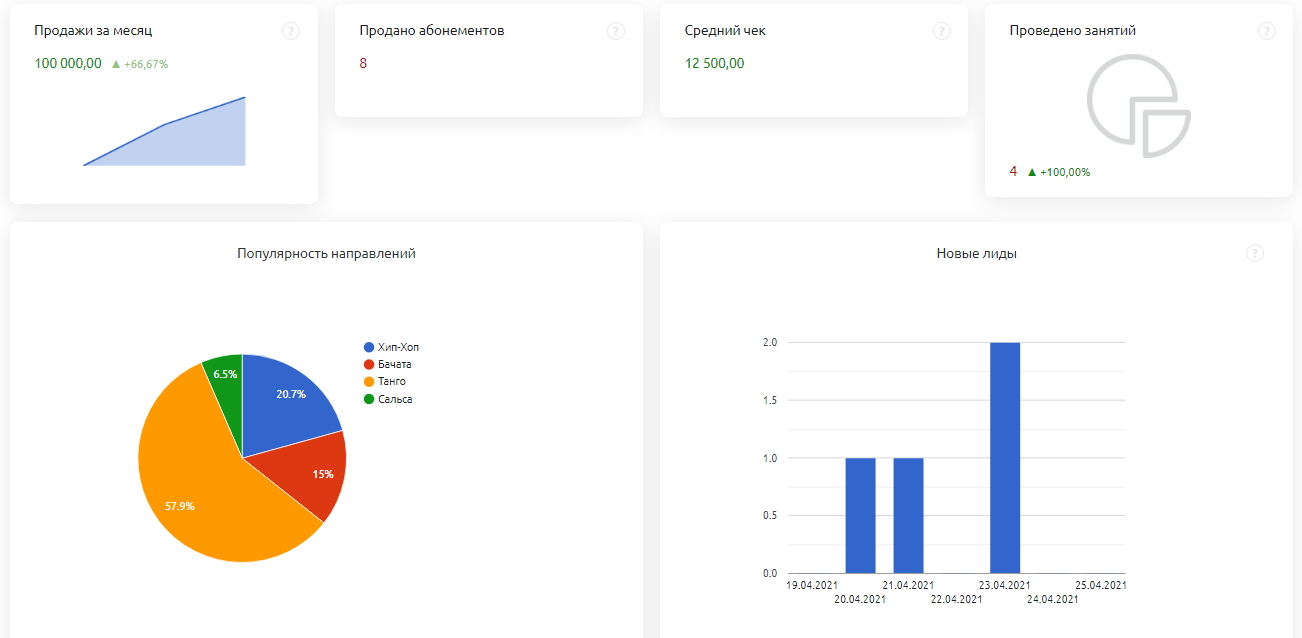Click help icon next to Новые лиды
1302x638 pixels.
1255,253
